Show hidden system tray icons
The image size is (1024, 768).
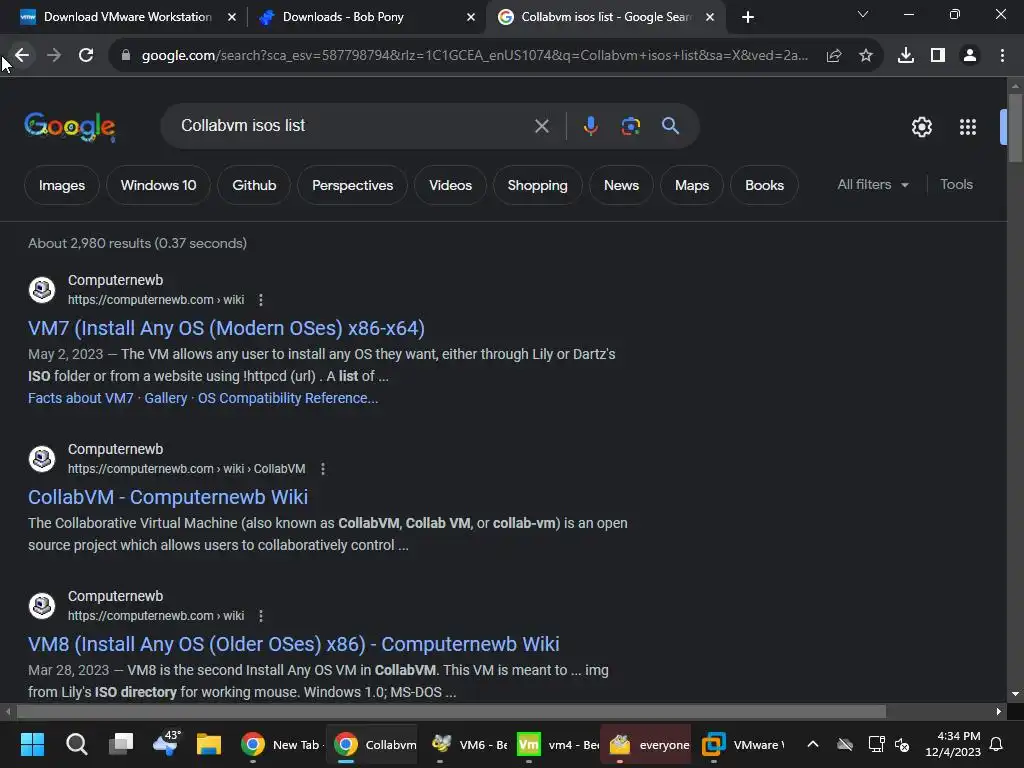point(812,744)
